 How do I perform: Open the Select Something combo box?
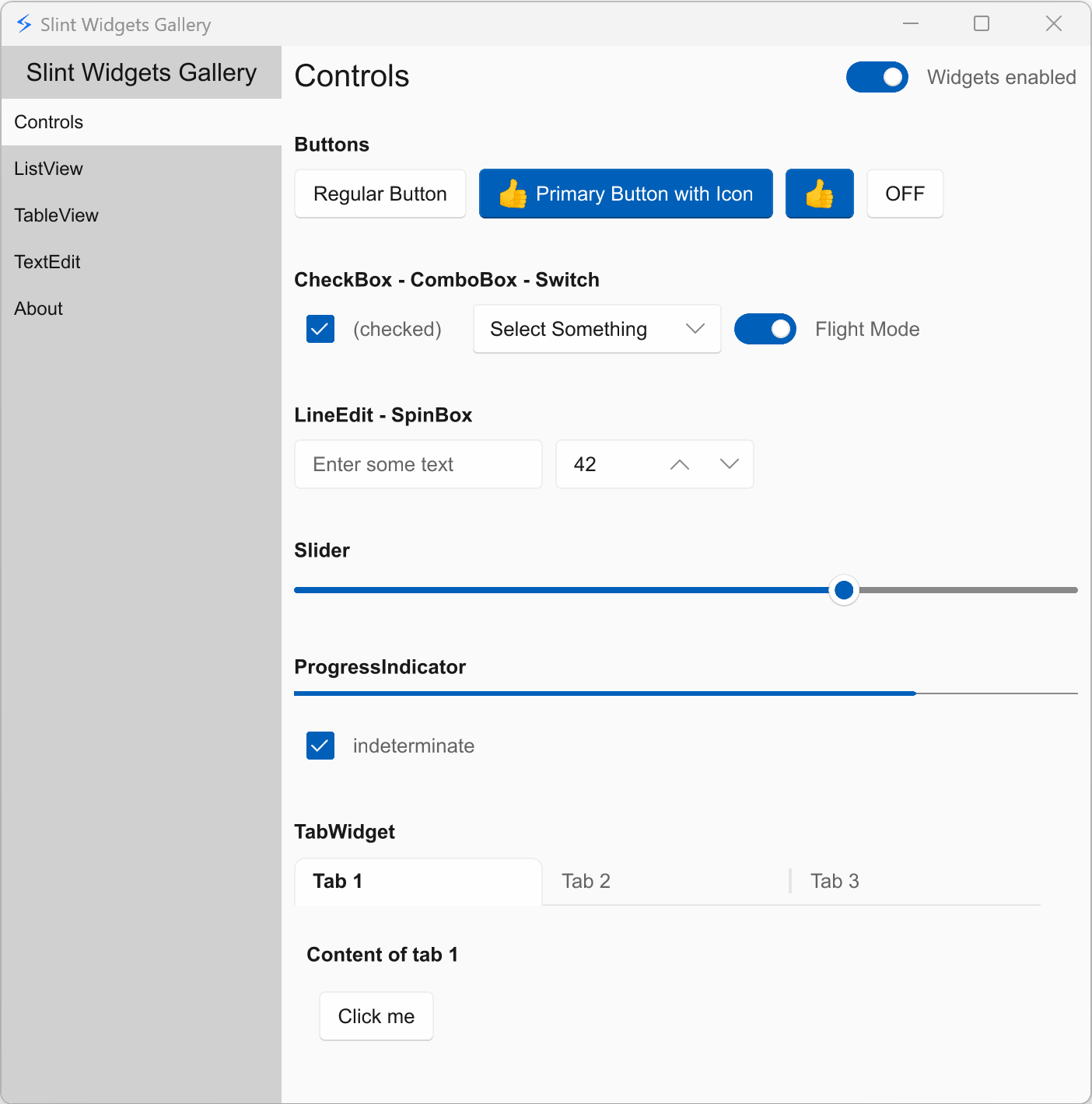coord(597,329)
